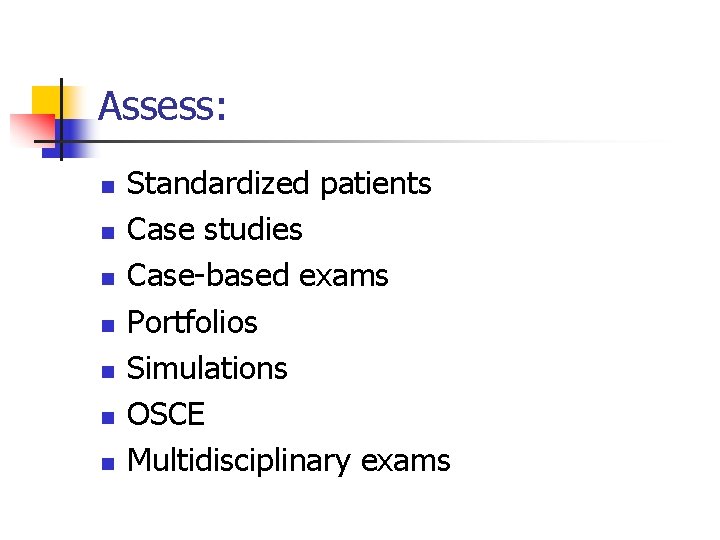Screen dimensions: 720x540
Task: Click the "Case studies" line
Action: pos(214,230)
